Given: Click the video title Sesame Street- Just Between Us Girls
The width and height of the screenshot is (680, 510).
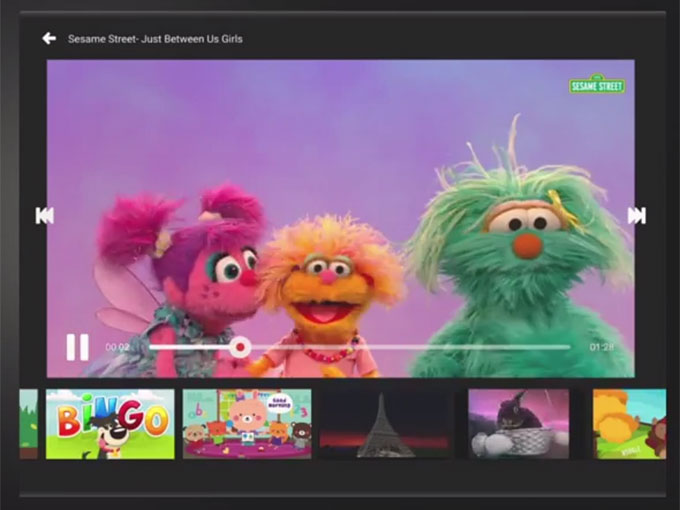Looking at the screenshot, I should [x=155, y=39].
